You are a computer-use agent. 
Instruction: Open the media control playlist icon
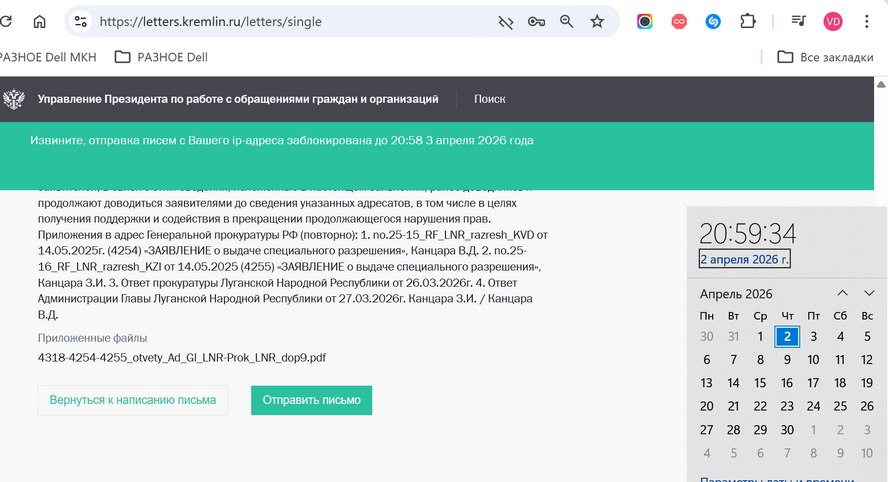click(x=799, y=22)
